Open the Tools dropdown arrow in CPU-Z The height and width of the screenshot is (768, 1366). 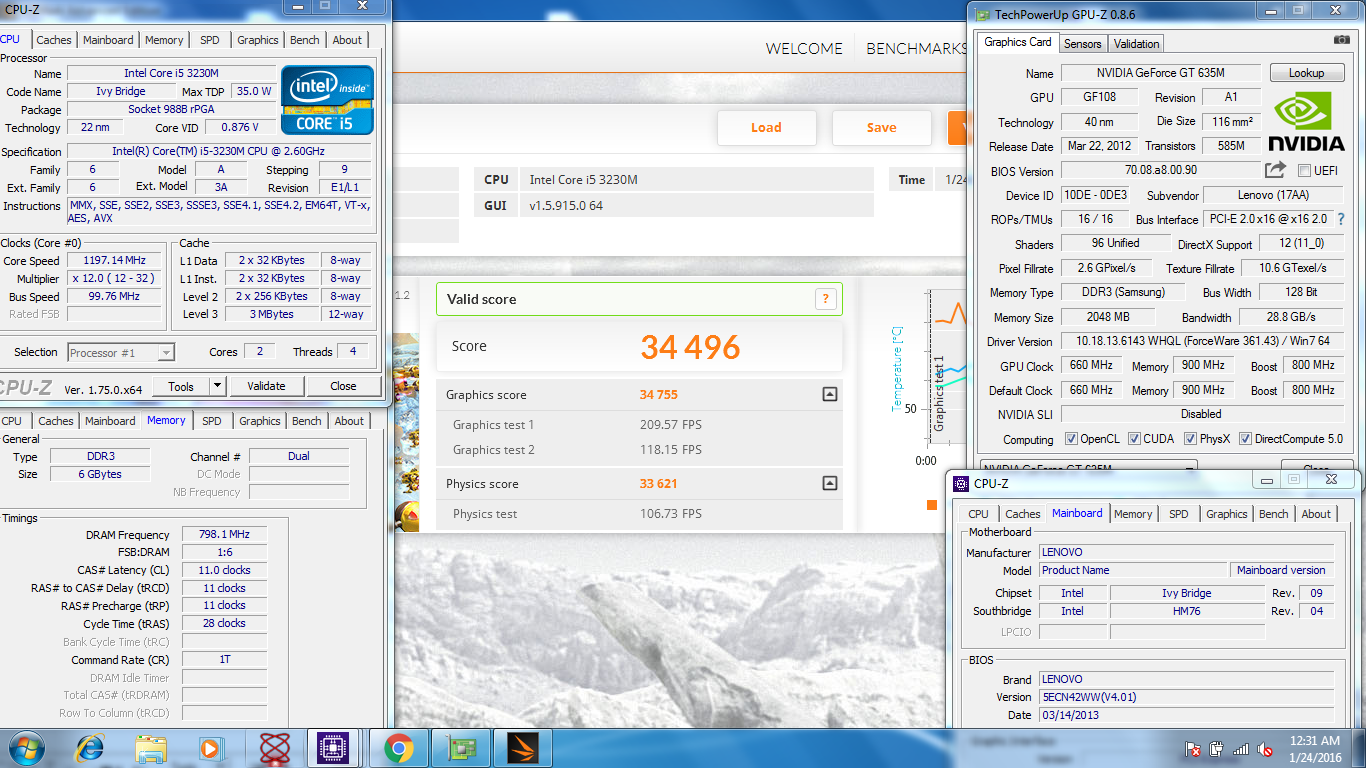click(x=217, y=386)
